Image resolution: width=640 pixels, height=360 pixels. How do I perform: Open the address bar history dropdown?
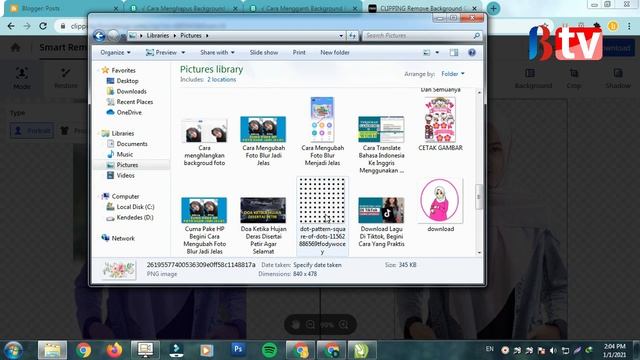tap(341, 36)
